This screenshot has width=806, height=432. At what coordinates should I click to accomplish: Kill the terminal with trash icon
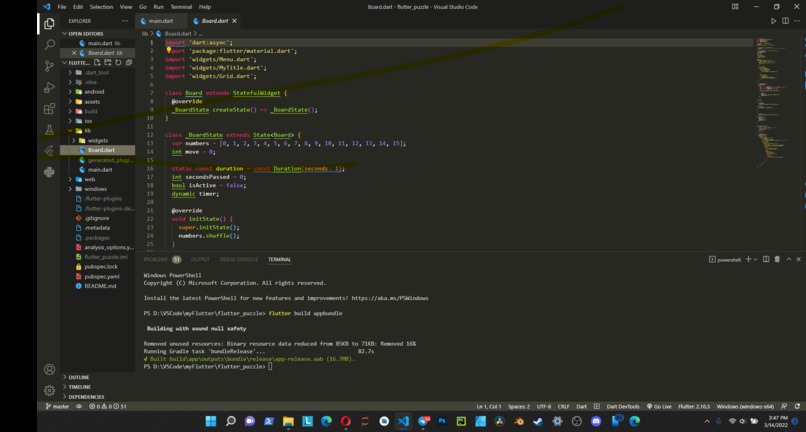click(777, 259)
